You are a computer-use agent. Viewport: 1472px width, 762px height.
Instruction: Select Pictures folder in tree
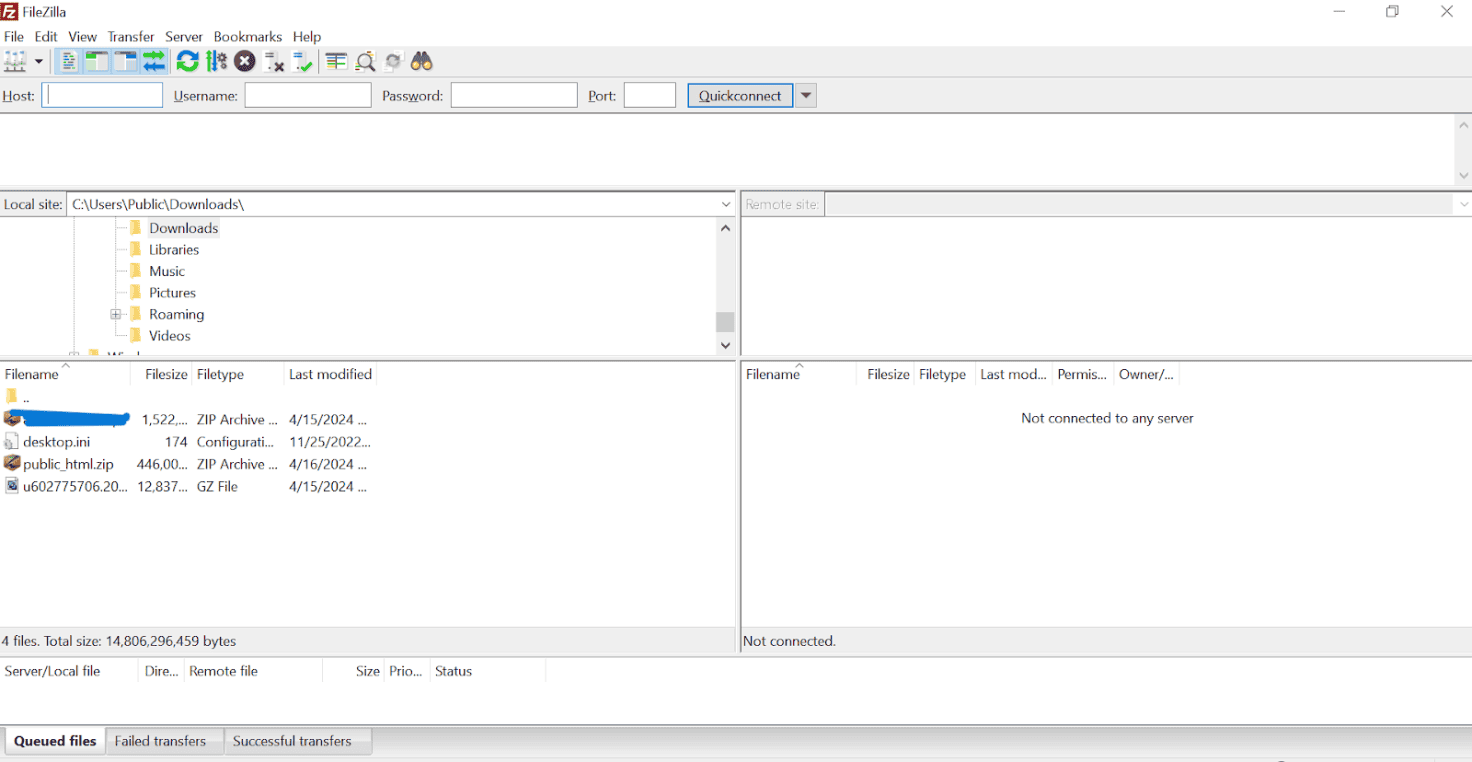pyautogui.click(x=172, y=293)
